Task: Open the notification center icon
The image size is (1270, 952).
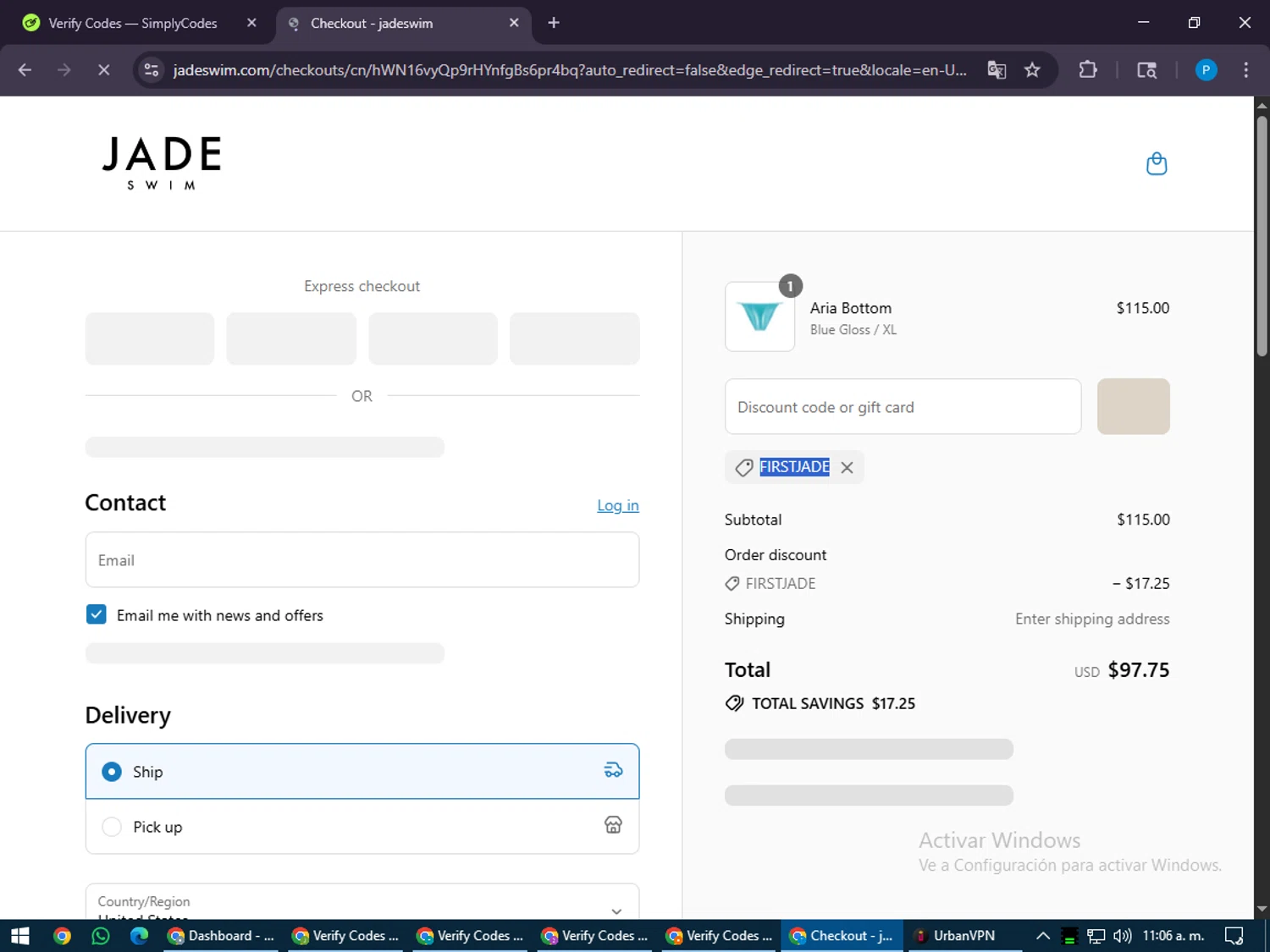Action: click(1234, 936)
